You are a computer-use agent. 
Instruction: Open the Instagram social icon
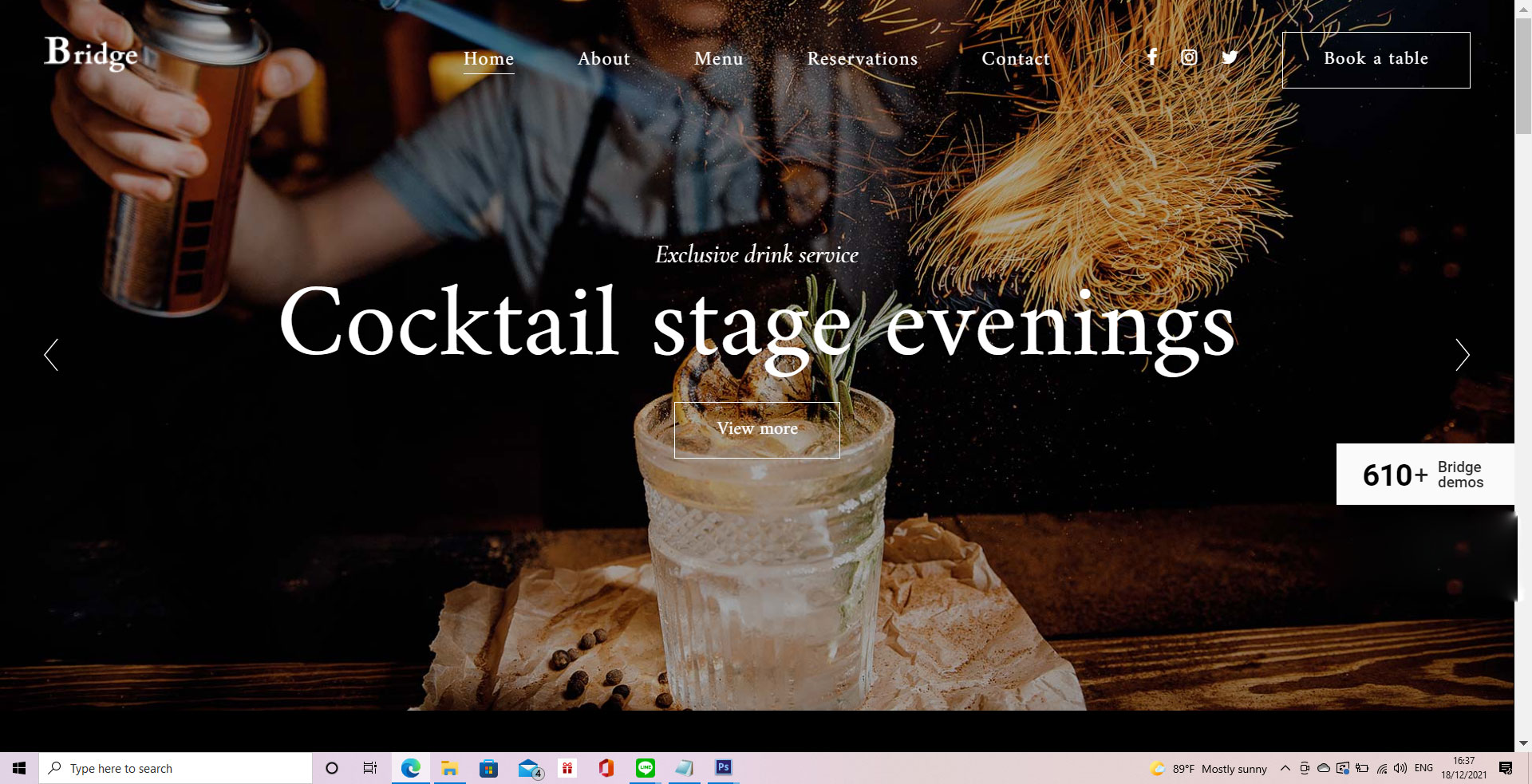[x=1189, y=57]
